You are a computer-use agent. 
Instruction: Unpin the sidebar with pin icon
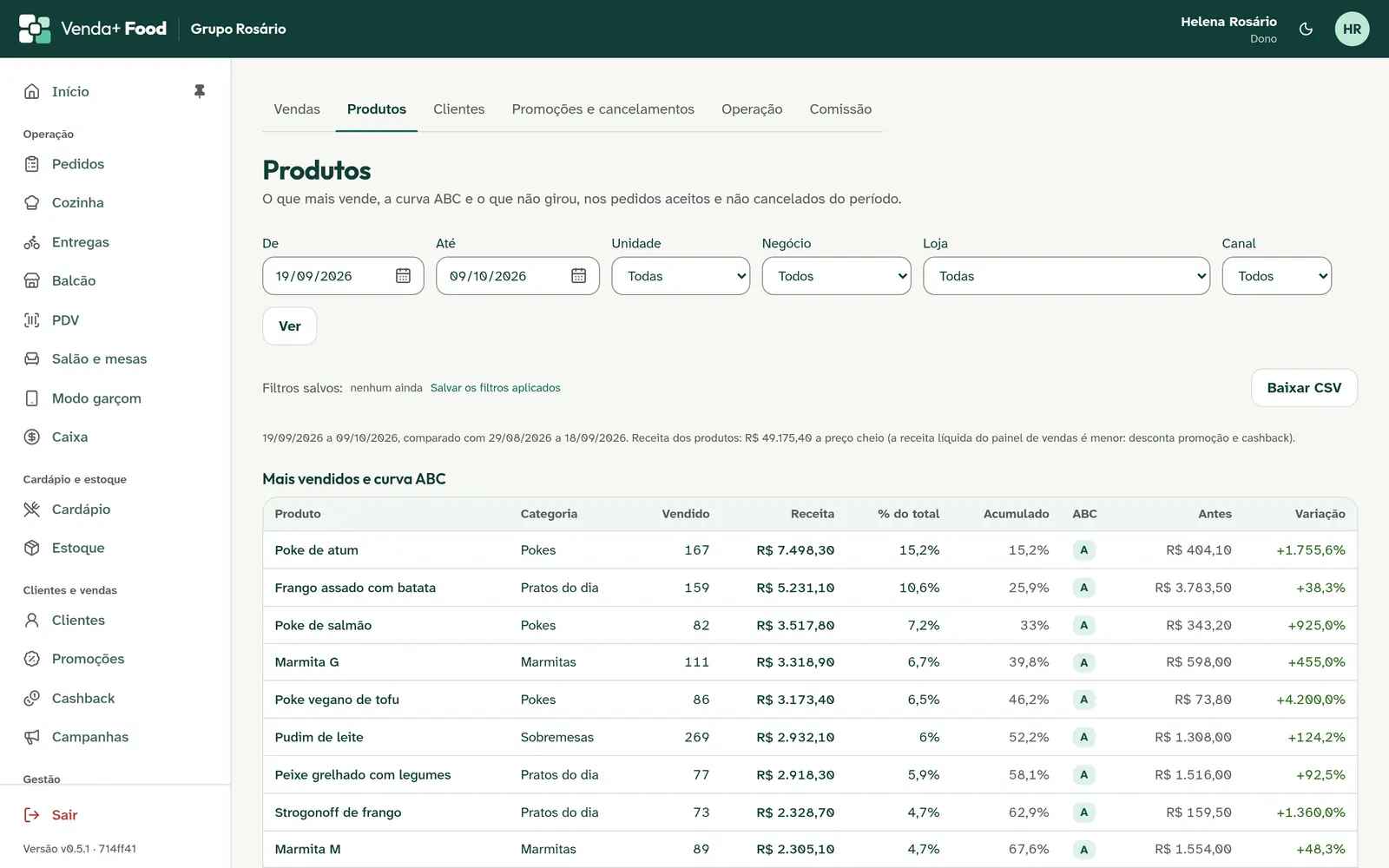200,91
